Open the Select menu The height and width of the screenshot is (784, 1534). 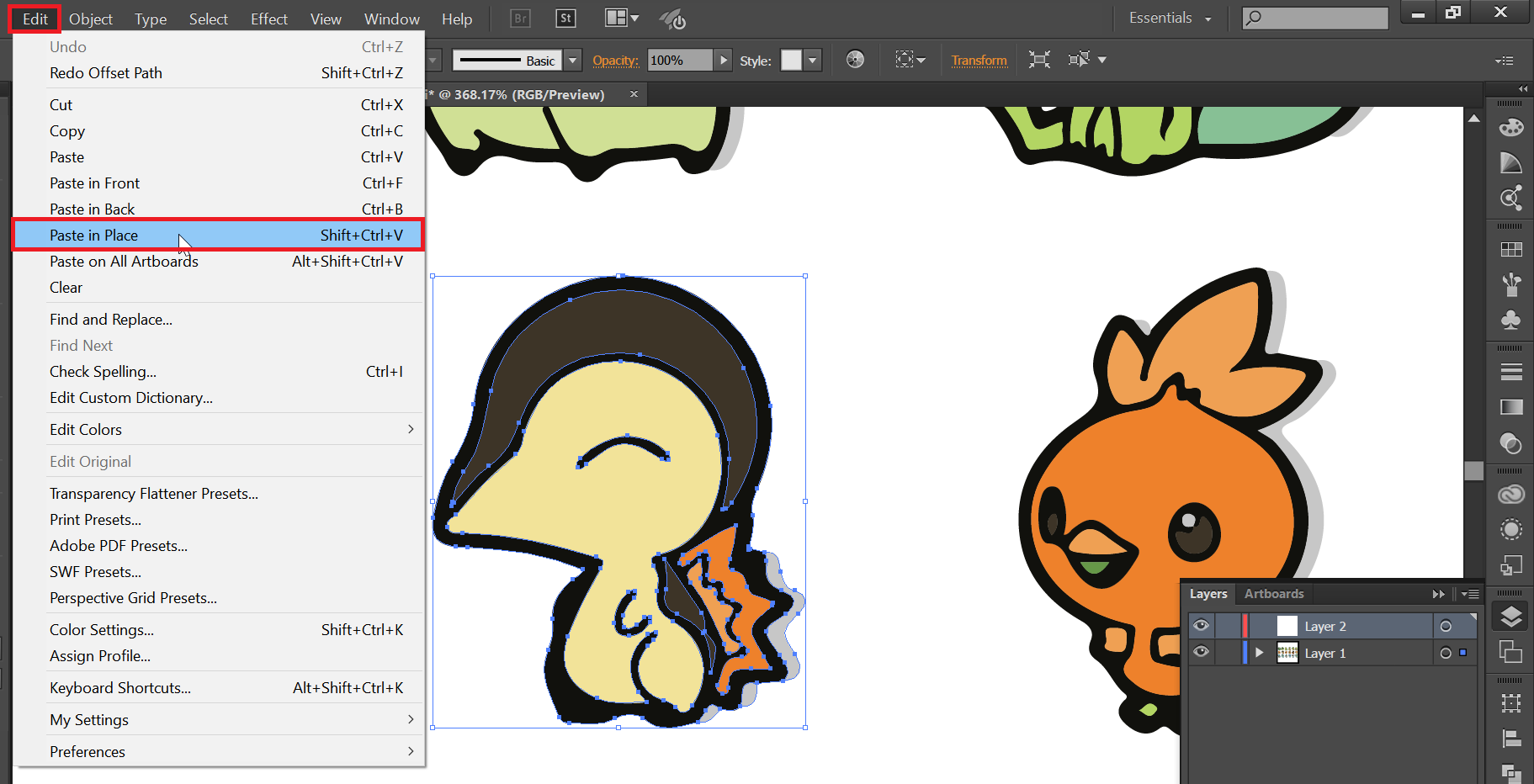click(208, 19)
